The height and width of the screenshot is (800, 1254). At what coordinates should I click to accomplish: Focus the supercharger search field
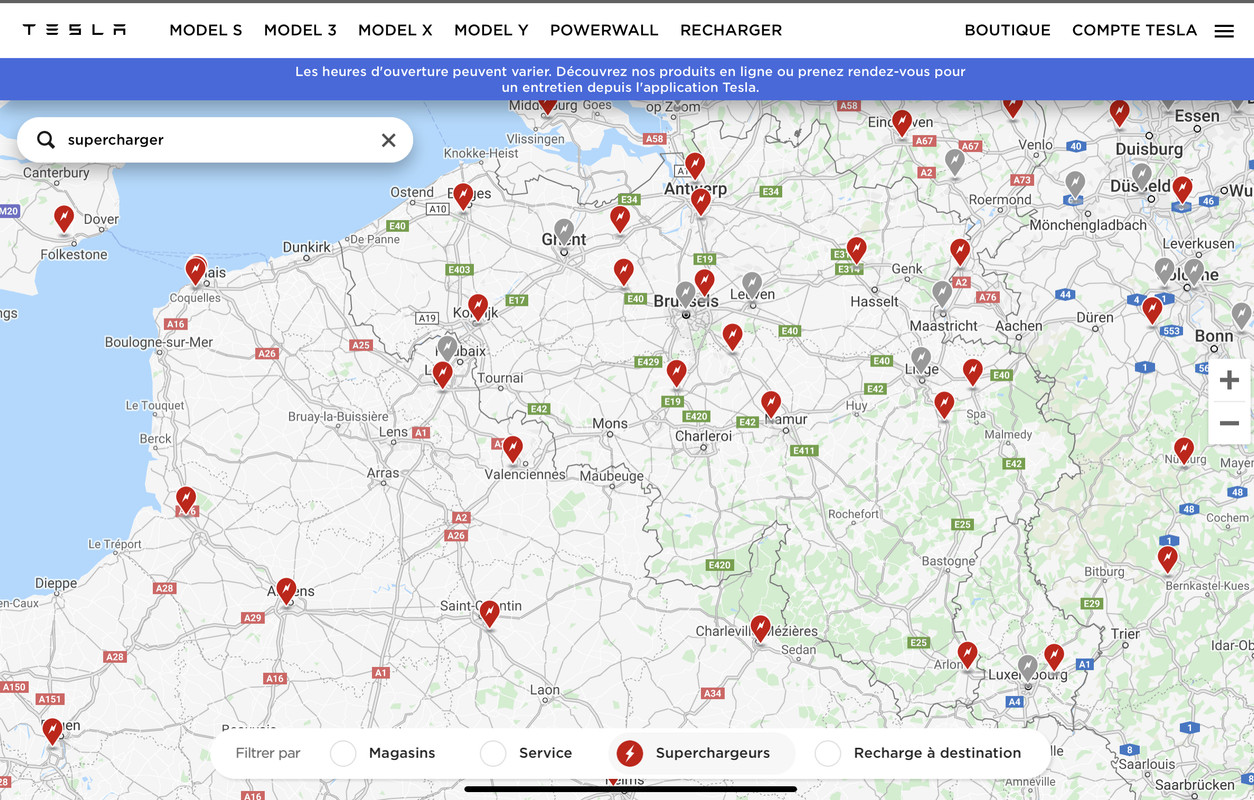[x=215, y=140]
